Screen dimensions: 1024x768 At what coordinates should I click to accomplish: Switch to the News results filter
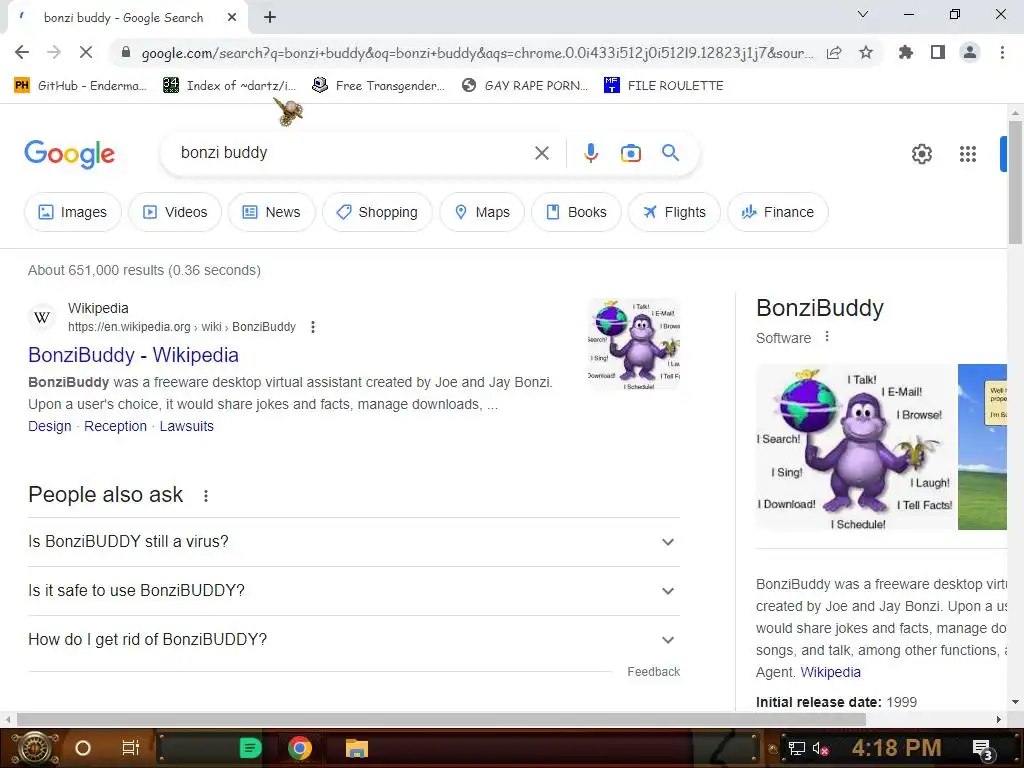(272, 212)
